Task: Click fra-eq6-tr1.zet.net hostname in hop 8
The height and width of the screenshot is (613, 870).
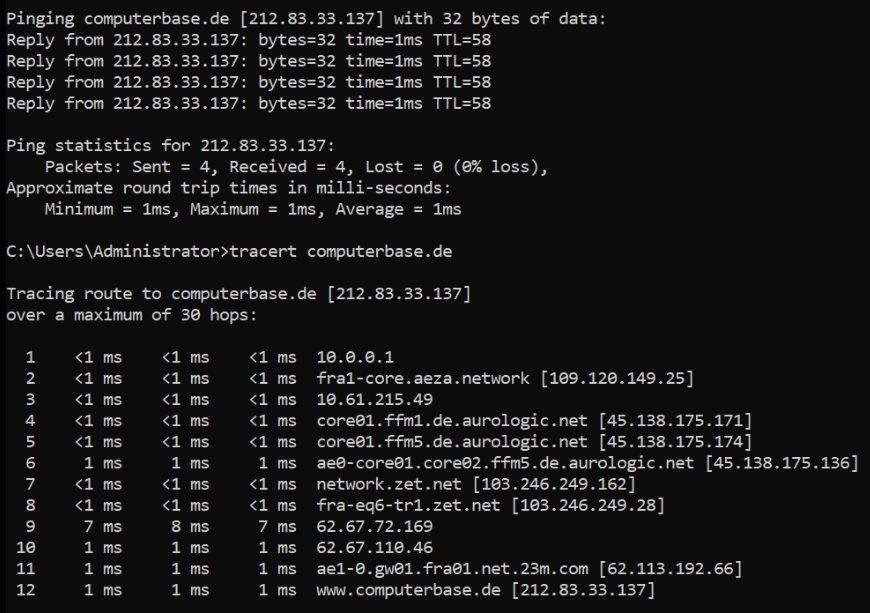Action: 408,505
